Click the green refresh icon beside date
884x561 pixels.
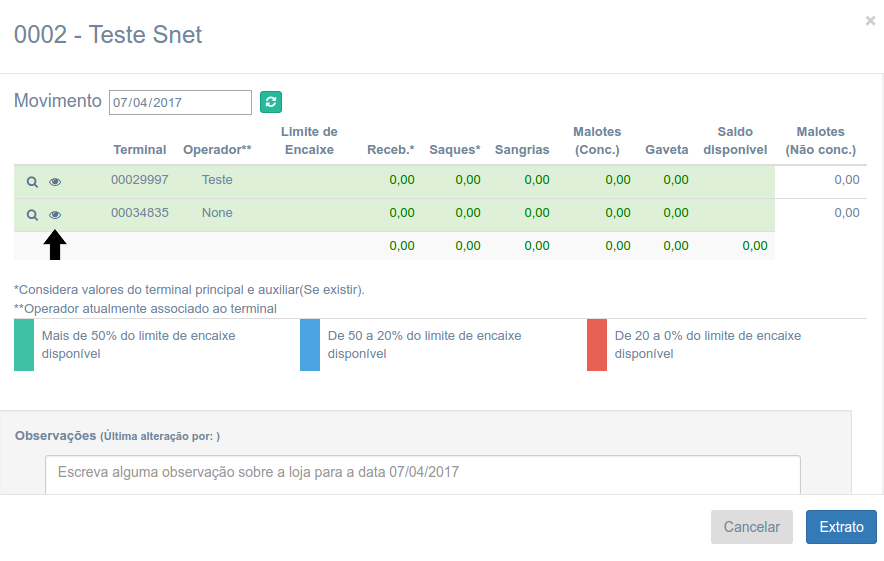(271, 102)
